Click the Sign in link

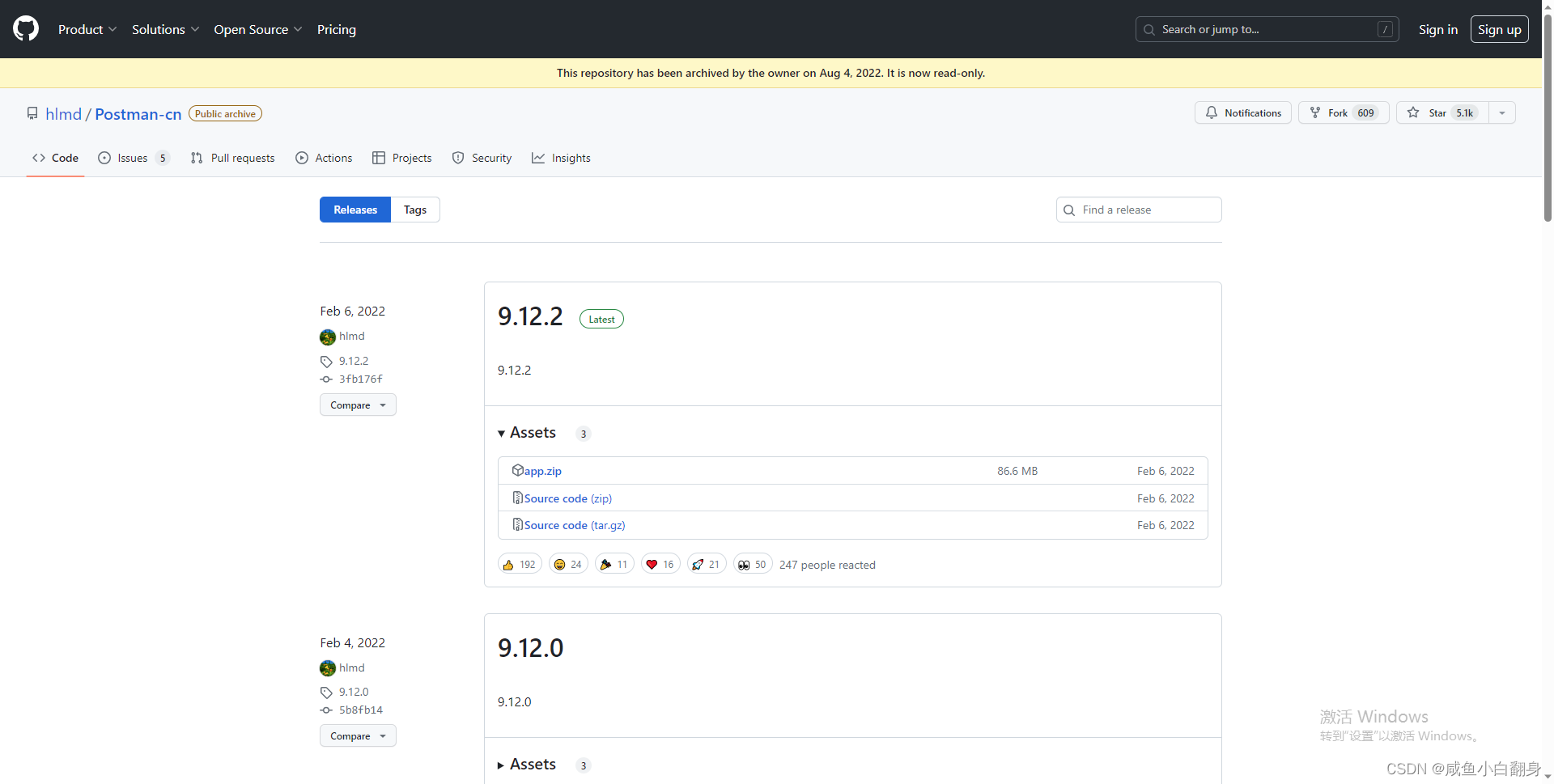tap(1437, 29)
